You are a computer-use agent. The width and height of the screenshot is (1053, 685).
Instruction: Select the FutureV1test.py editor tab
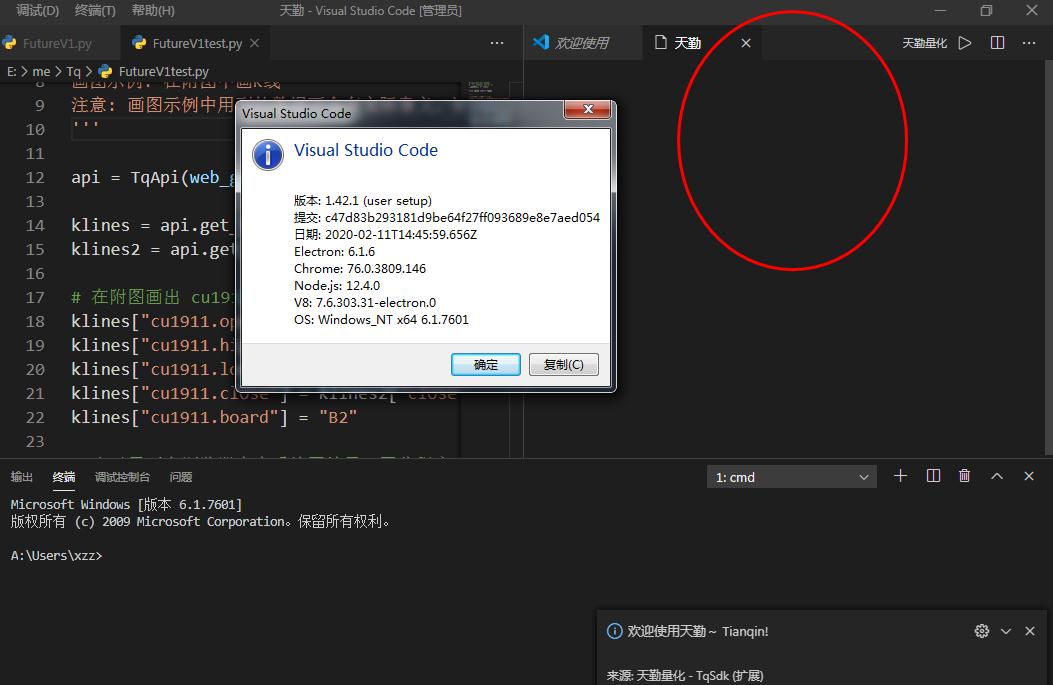tap(197, 43)
